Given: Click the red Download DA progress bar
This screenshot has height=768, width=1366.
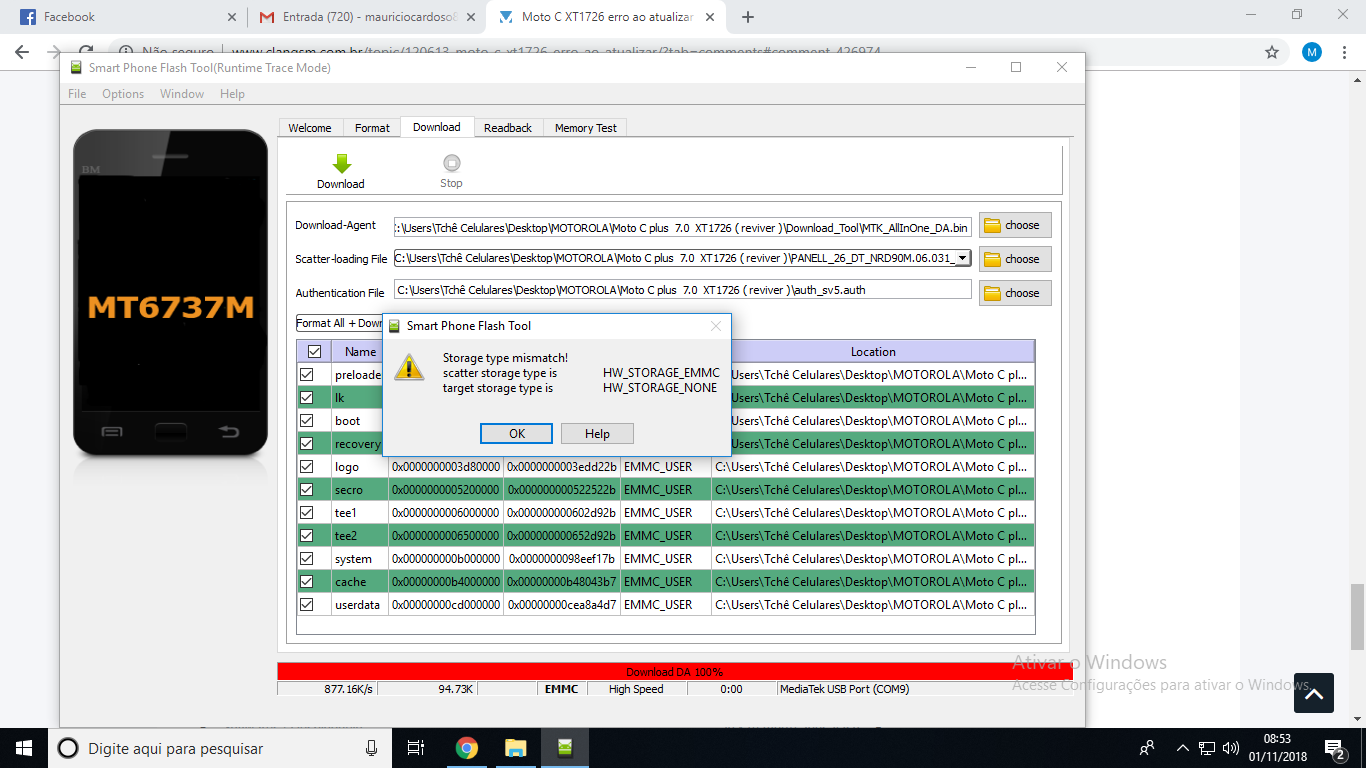Looking at the screenshot, I should click(x=674, y=672).
